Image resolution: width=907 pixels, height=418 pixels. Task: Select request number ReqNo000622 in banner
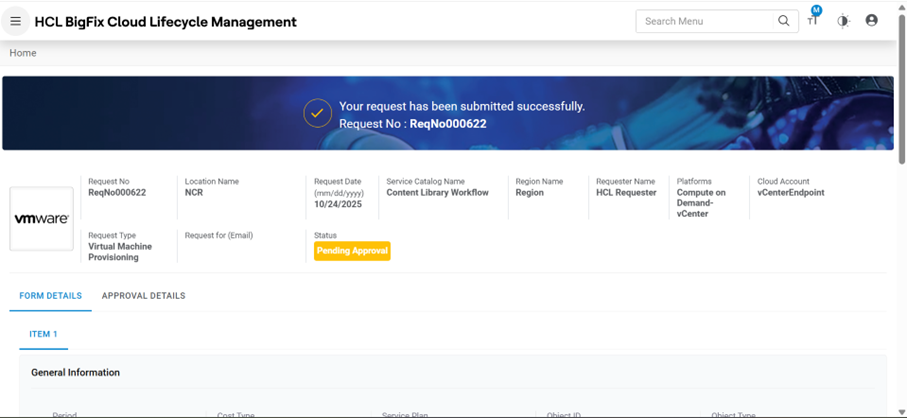coord(448,124)
